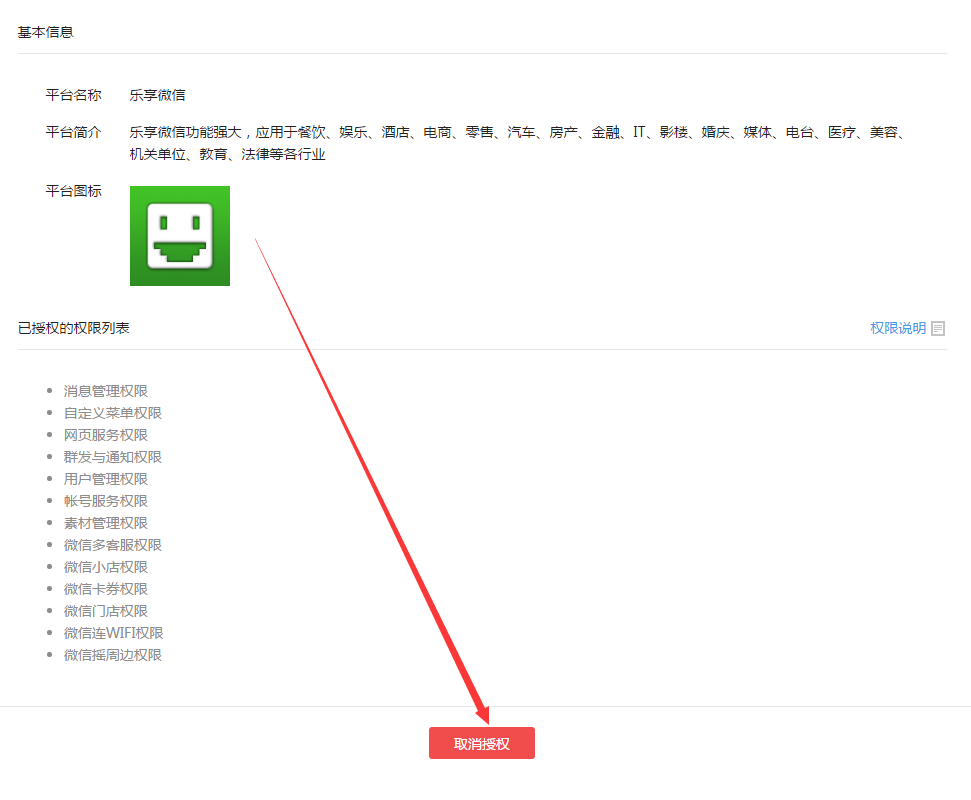Select 用户管理权限 list item
971x800 pixels.
point(105,479)
